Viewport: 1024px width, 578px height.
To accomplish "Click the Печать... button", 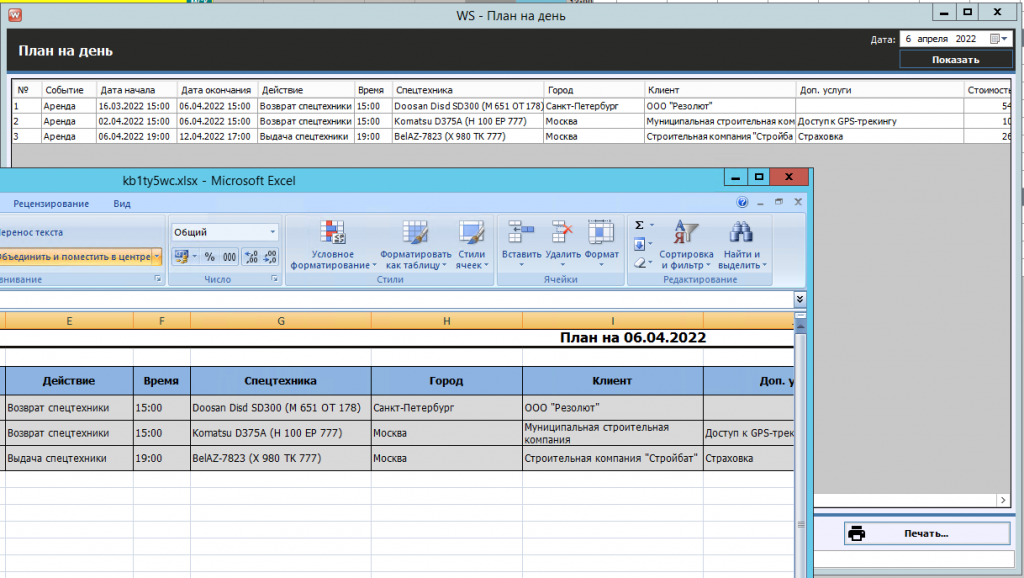I will 927,534.
